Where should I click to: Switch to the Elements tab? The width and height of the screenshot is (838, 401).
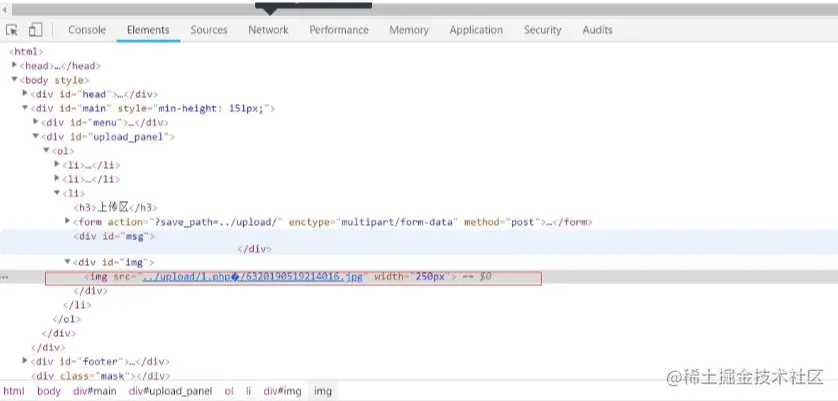click(148, 30)
